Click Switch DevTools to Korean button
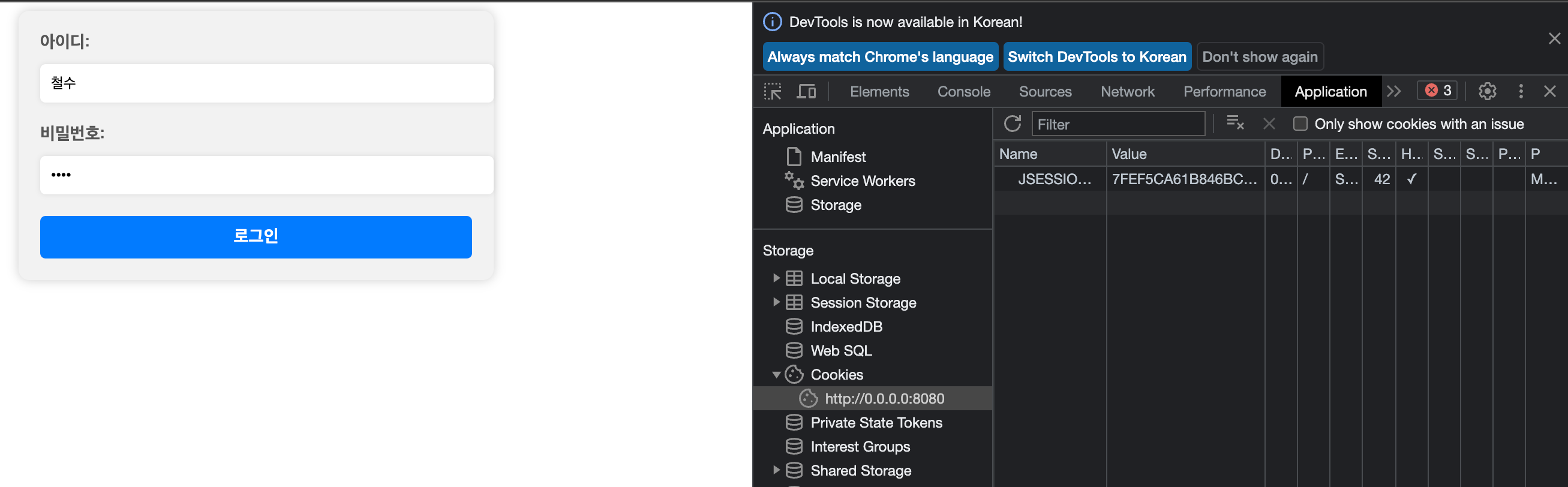 [x=1097, y=56]
